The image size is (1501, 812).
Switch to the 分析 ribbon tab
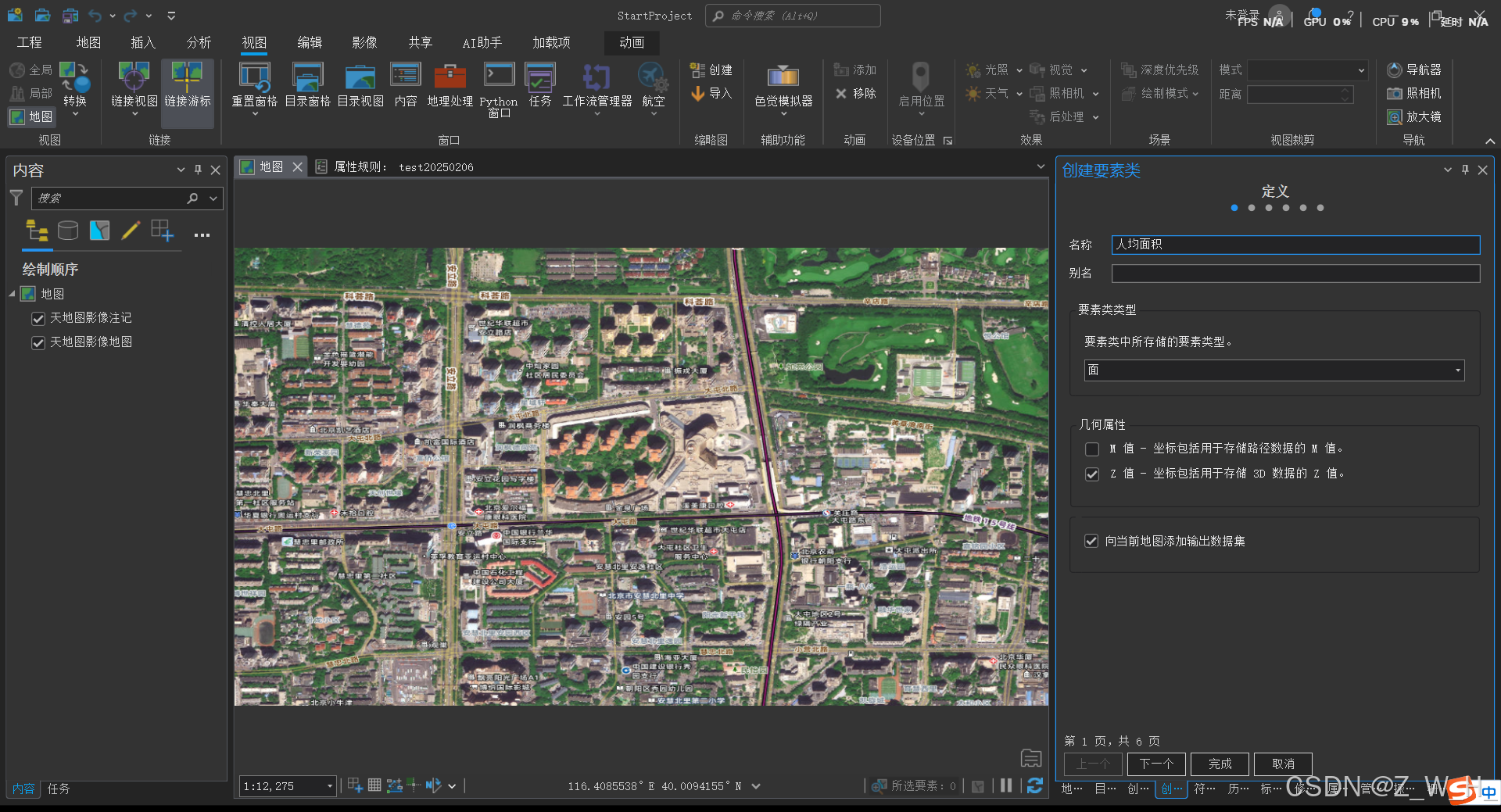coord(199,42)
